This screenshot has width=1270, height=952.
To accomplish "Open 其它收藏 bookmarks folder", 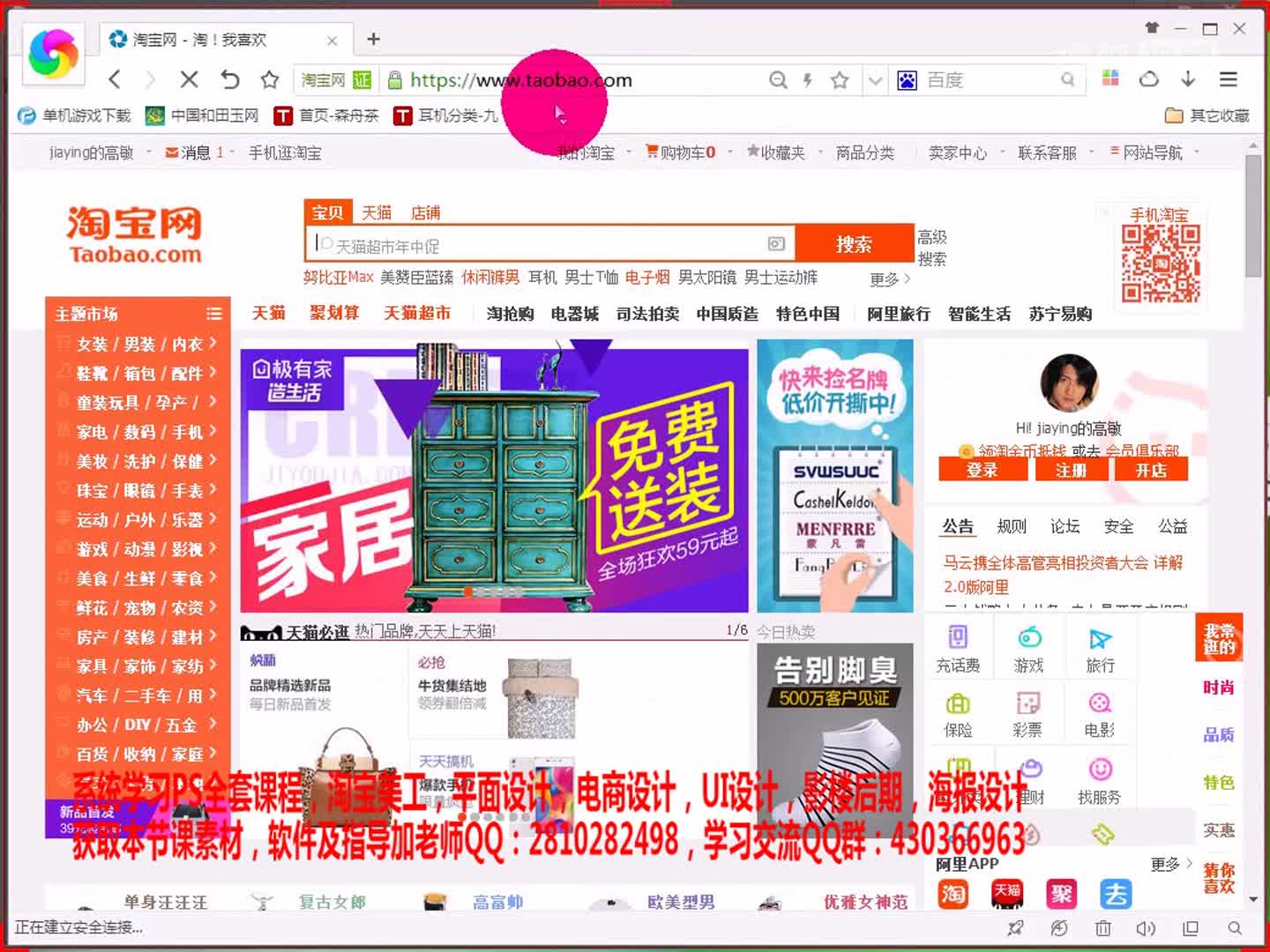I will click(x=1207, y=115).
